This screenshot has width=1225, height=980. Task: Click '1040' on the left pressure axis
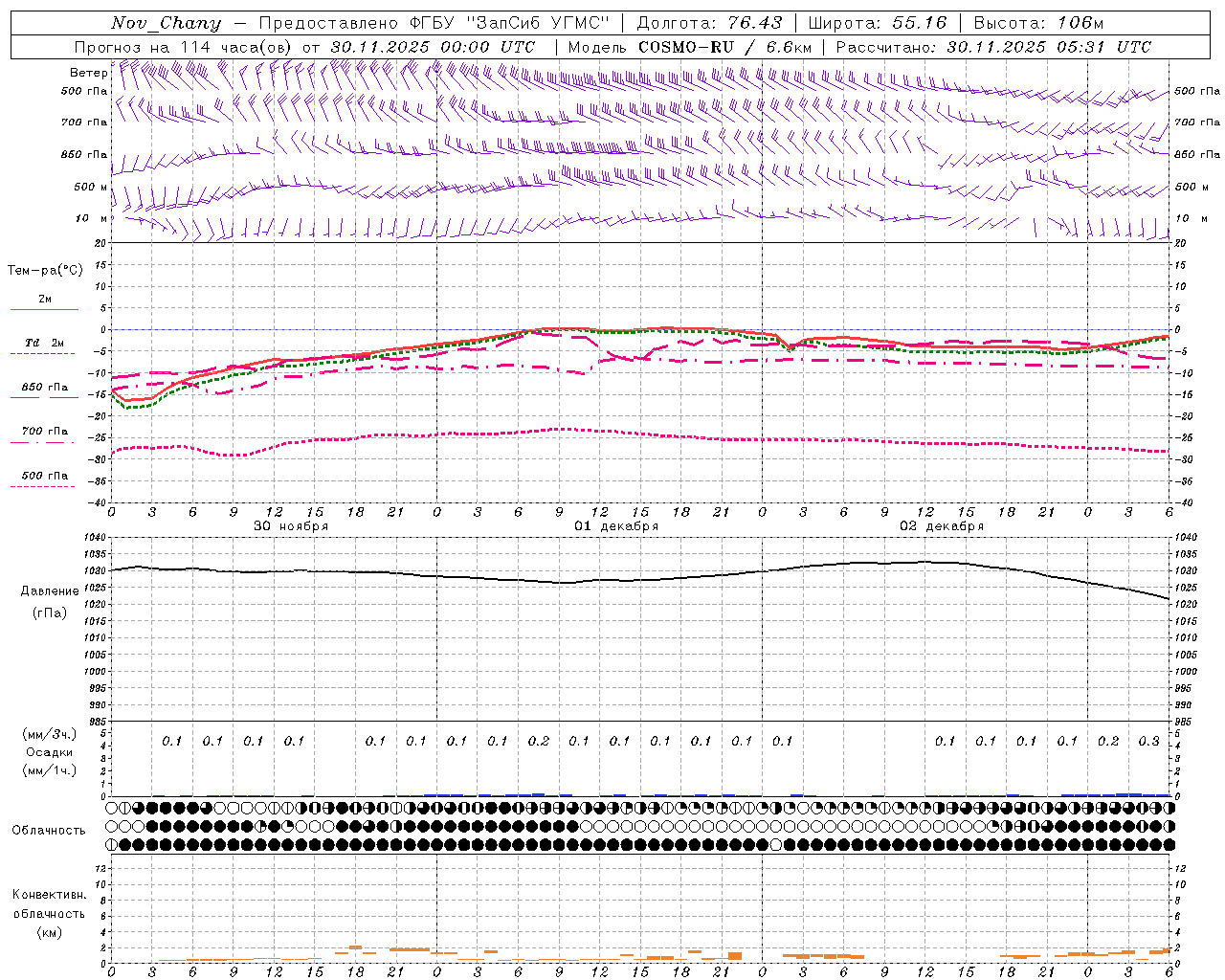pos(96,538)
